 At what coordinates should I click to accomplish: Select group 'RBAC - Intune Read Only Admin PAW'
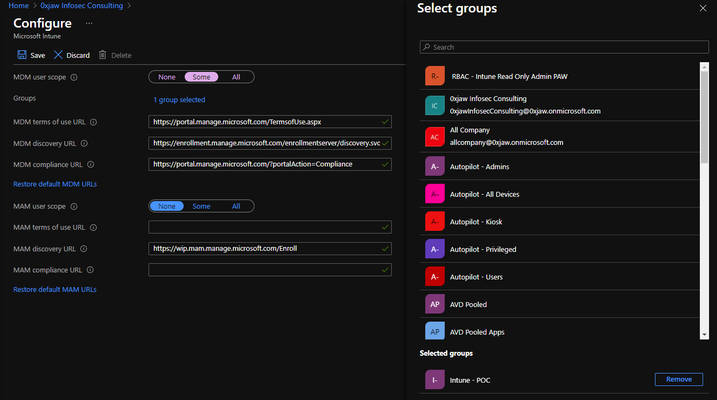pyautogui.click(x=560, y=76)
